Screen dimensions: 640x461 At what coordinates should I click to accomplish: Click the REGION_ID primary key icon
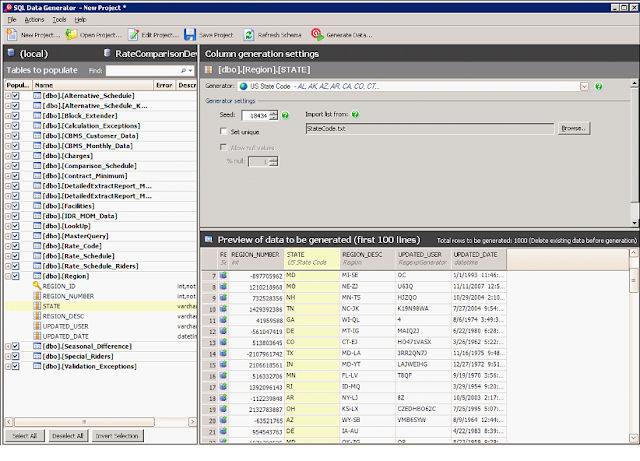click(37, 286)
